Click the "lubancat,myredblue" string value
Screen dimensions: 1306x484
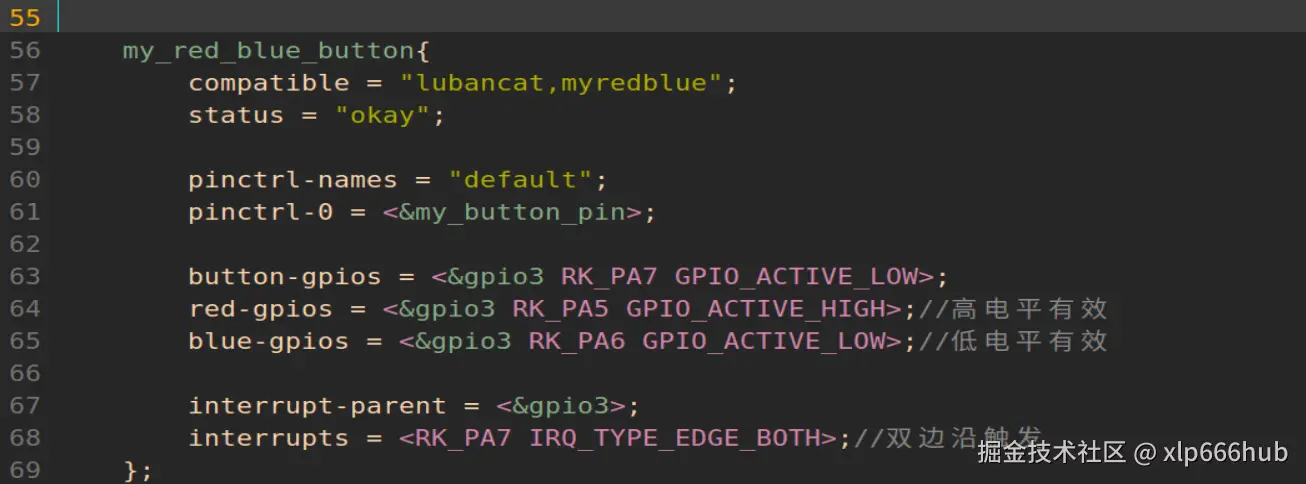coord(560,83)
